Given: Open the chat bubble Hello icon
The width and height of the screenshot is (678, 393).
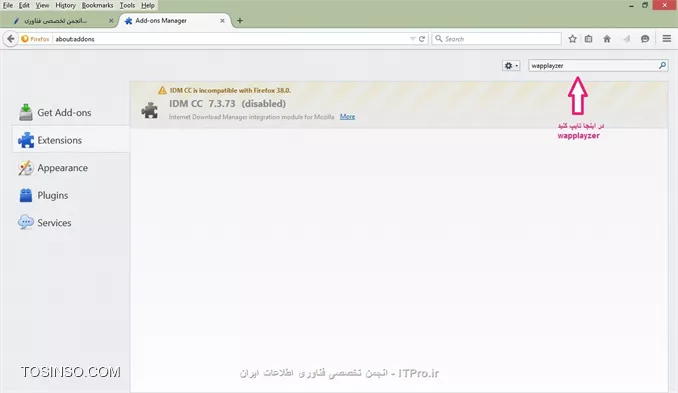Looking at the screenshot, I should [x=645, y=39].
